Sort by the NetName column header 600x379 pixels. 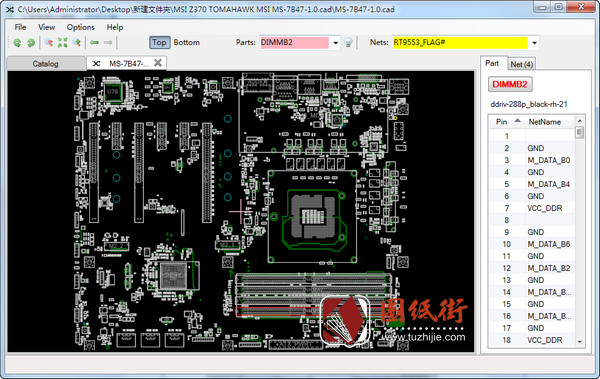tap(549, 122)
